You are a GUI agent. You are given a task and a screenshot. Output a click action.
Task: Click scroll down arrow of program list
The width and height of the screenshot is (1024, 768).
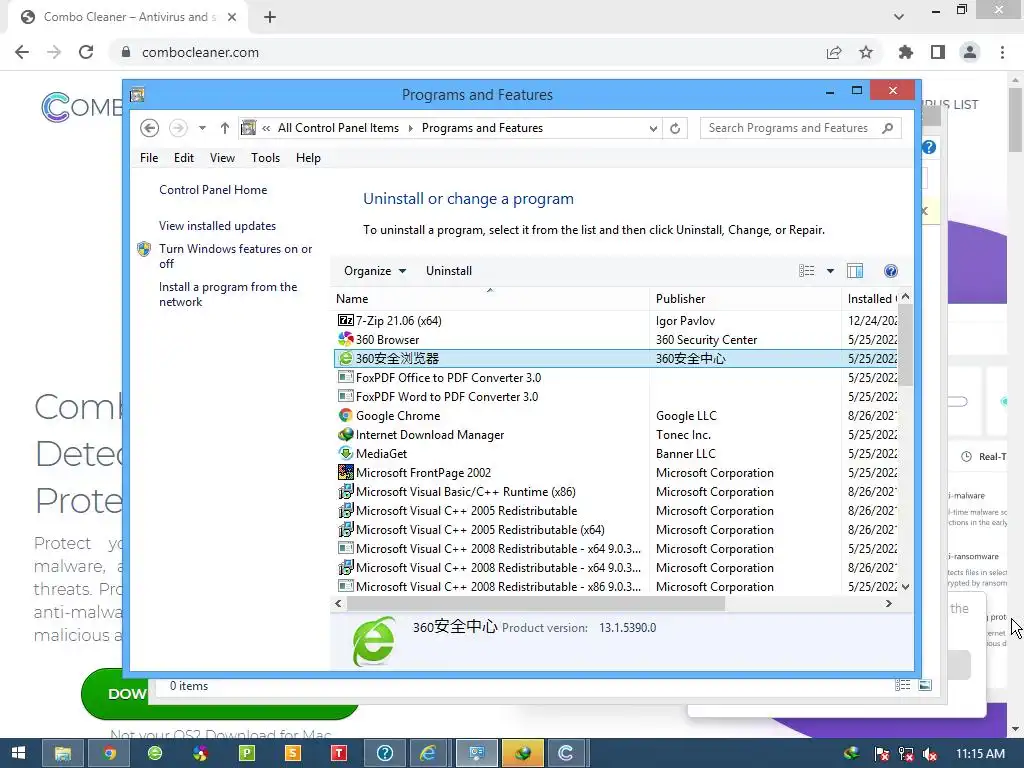pos(905,586)
